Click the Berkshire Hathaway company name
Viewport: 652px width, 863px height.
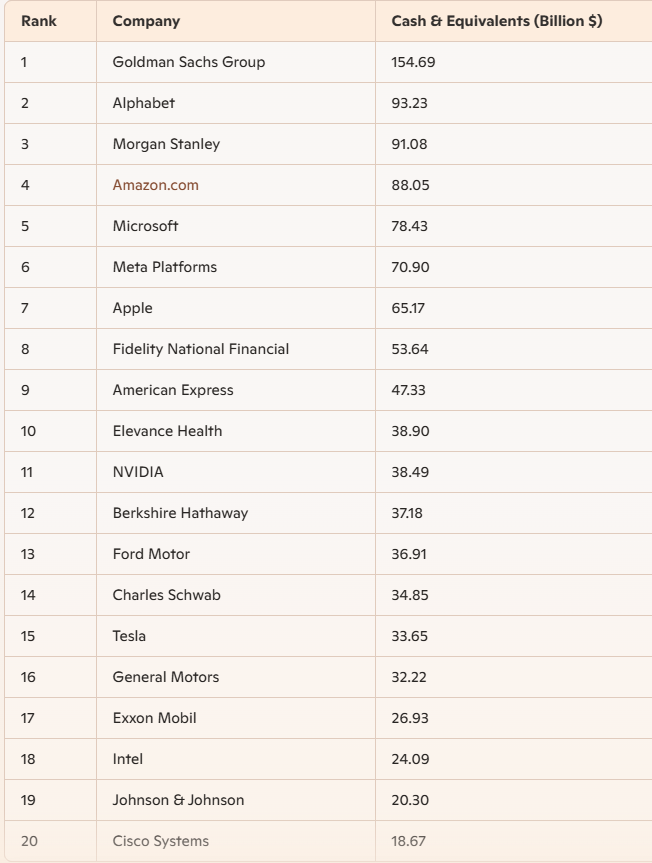(180, 513)
